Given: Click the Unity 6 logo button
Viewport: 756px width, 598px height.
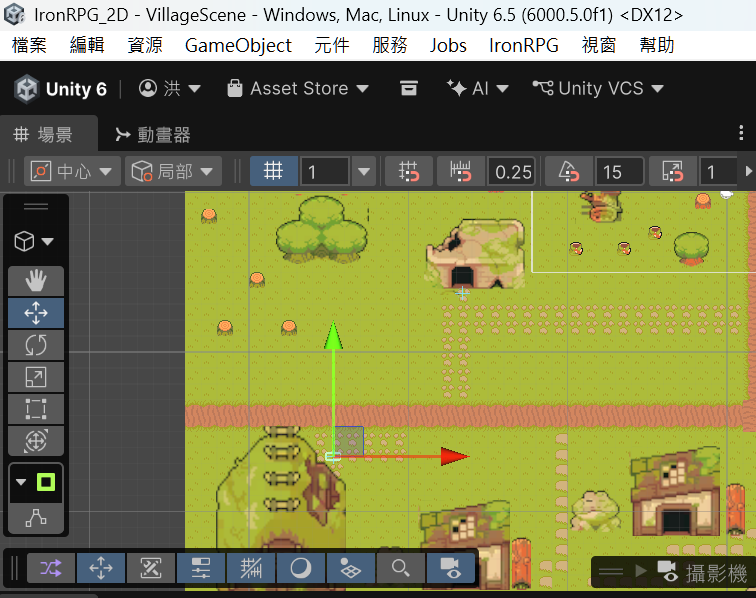Looking at the screenshot, I should 60,89.
